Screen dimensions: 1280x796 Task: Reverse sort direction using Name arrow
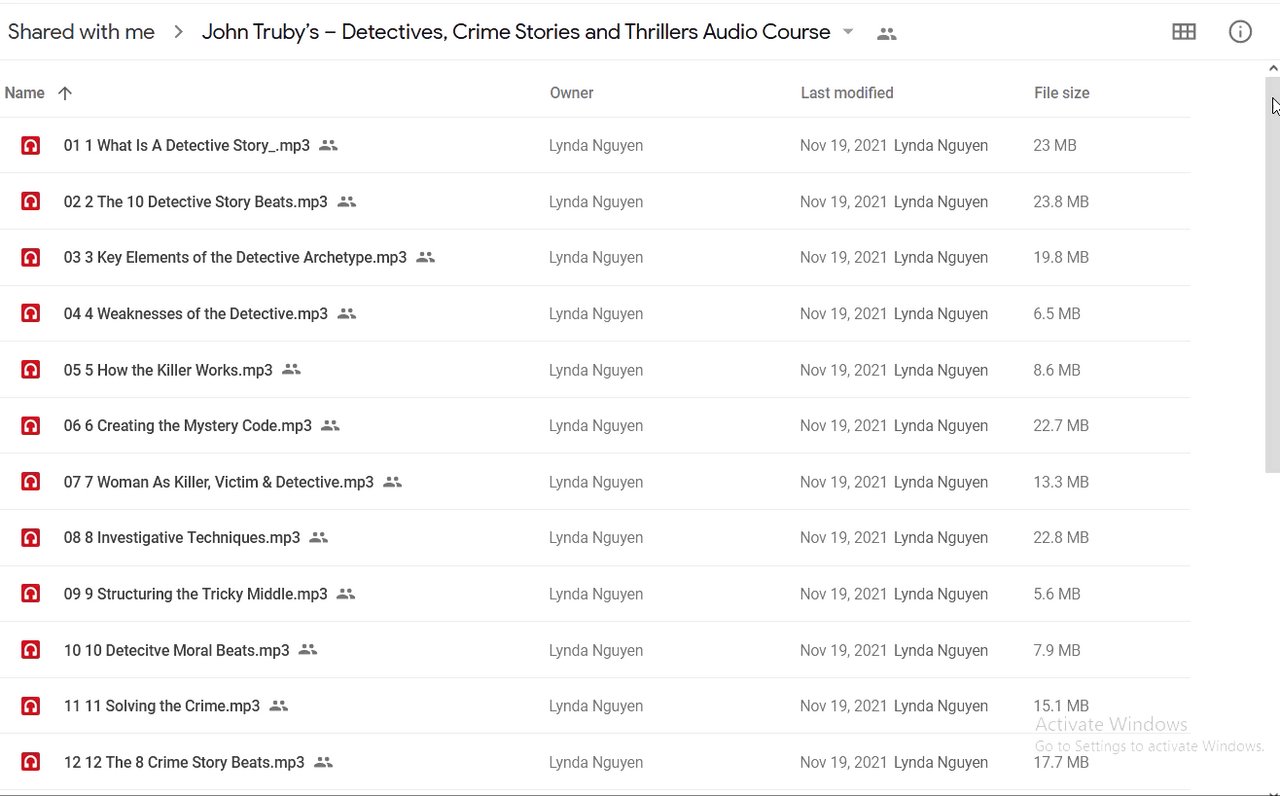(x=65, y=93)
